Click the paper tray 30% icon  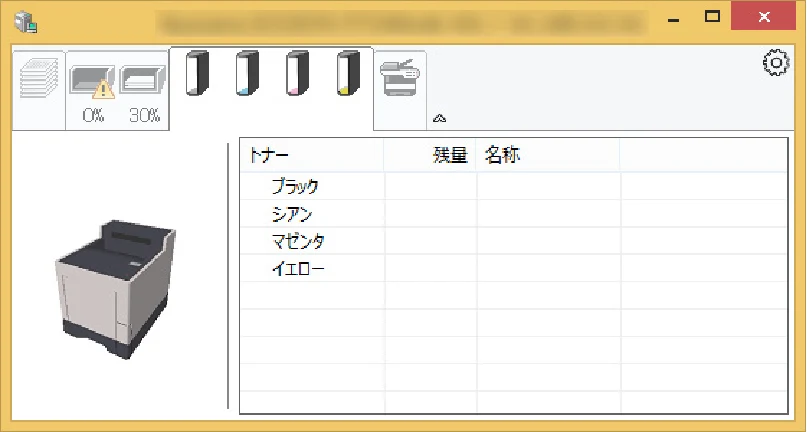143,80
